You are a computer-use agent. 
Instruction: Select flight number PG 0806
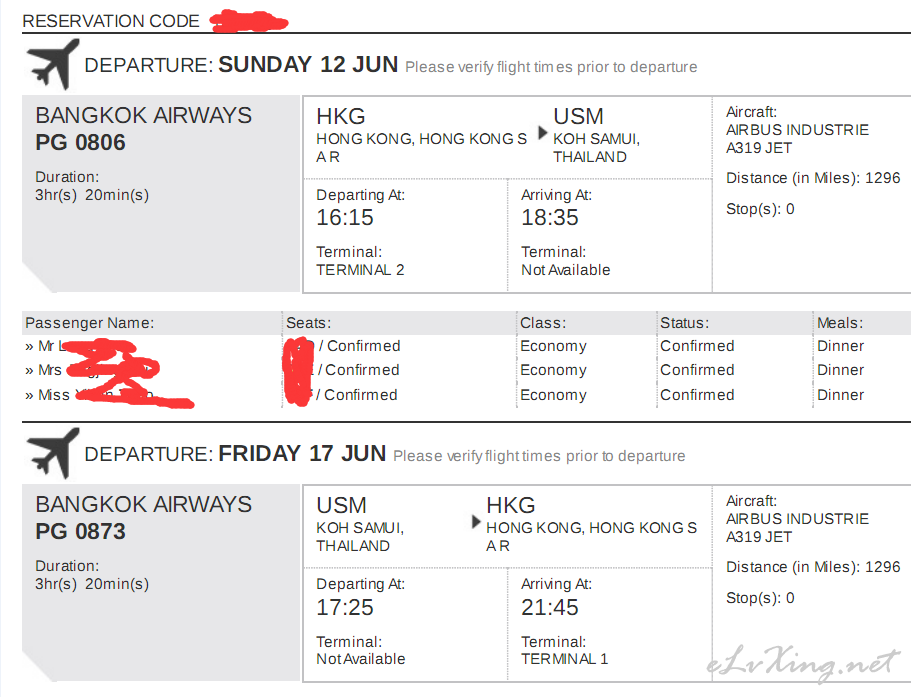coord(80,142)
